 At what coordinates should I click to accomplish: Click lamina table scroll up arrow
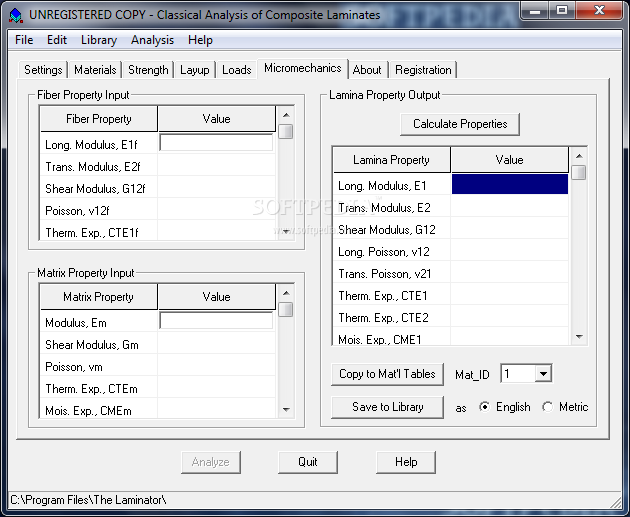[579, 156]
